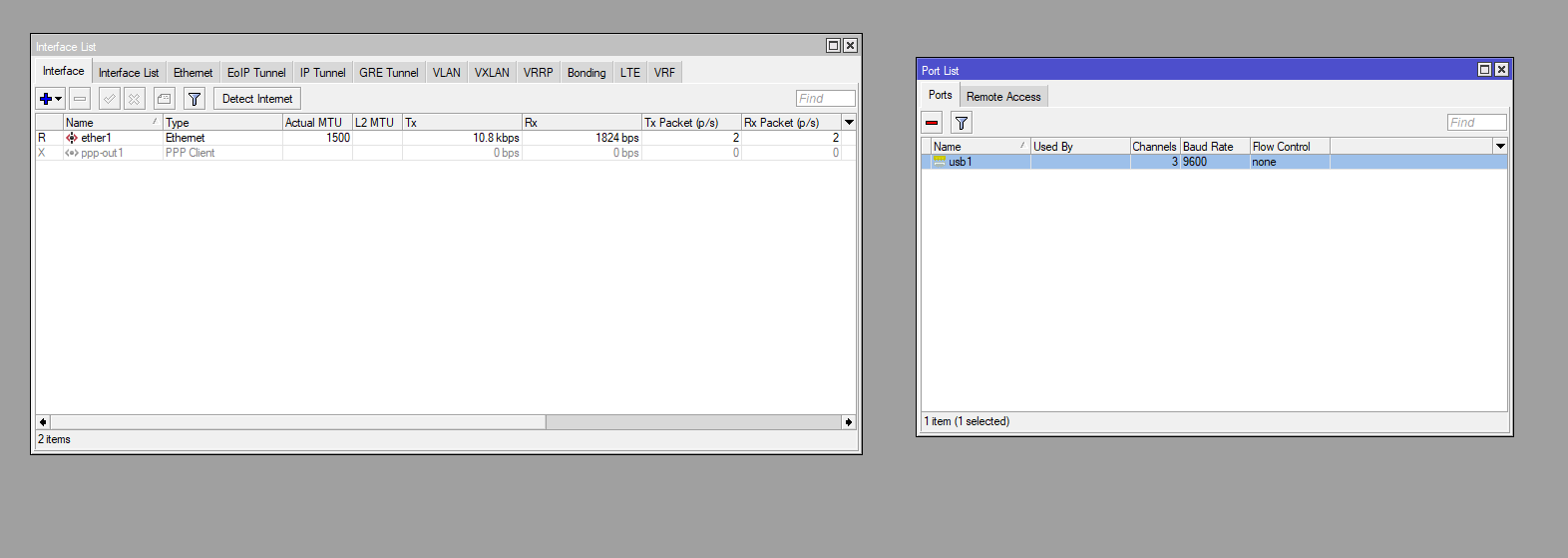The height and width of the screenshot is (558, 1568).
Task: Click the Find field in Port List
Action: (1476, 122)
